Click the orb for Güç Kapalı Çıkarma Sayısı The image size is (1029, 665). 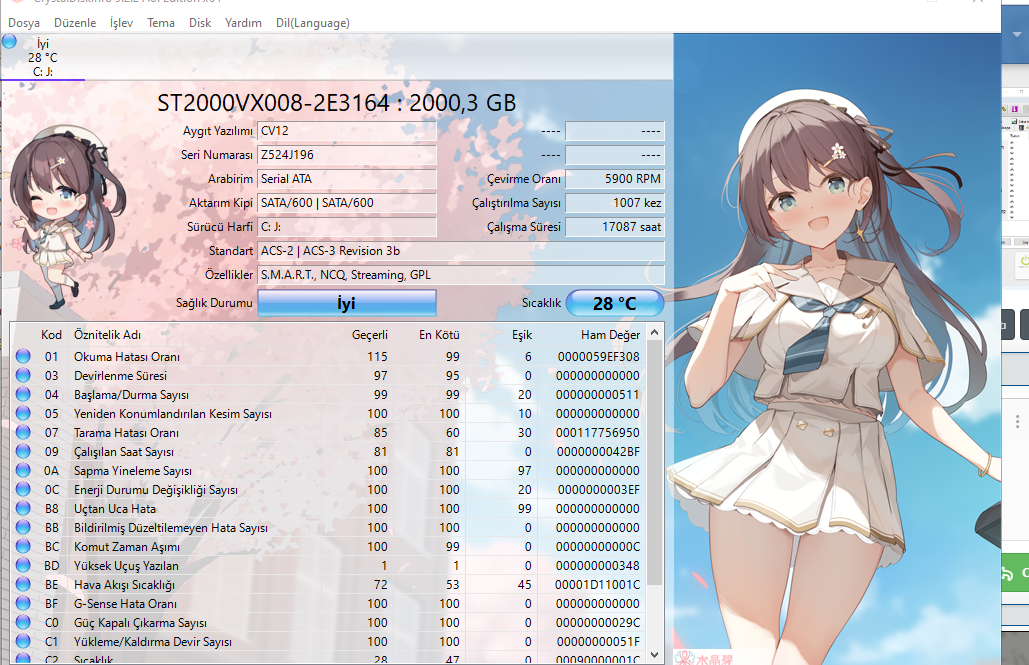23,622
